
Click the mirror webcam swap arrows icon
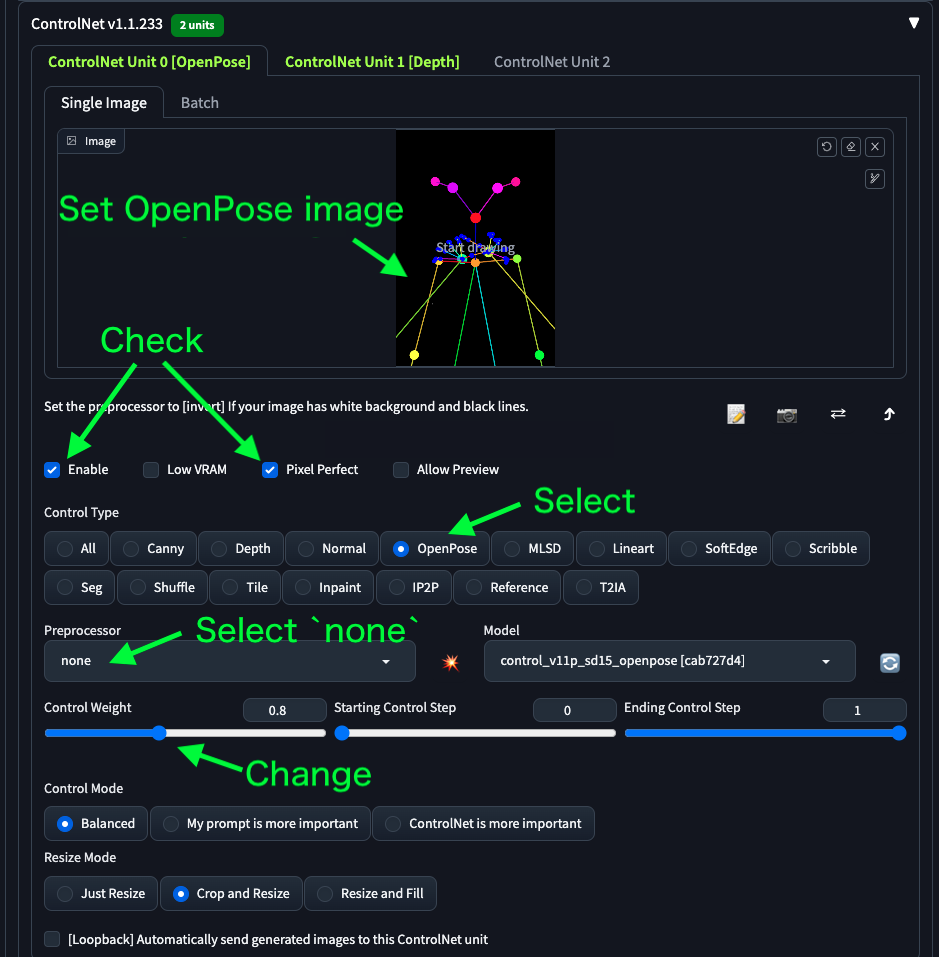coord(838,414)
